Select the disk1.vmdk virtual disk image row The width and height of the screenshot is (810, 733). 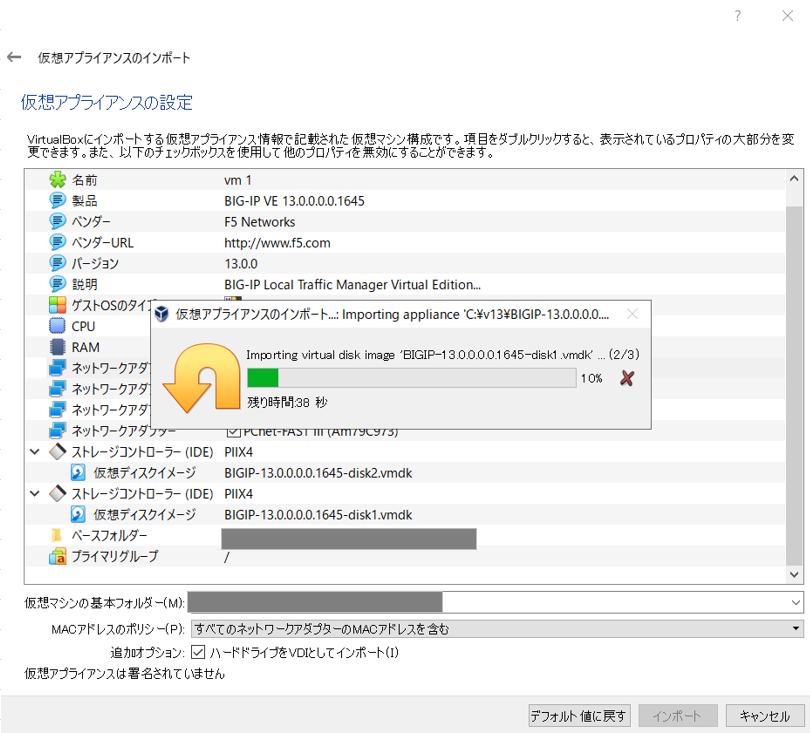click(318, 515)
